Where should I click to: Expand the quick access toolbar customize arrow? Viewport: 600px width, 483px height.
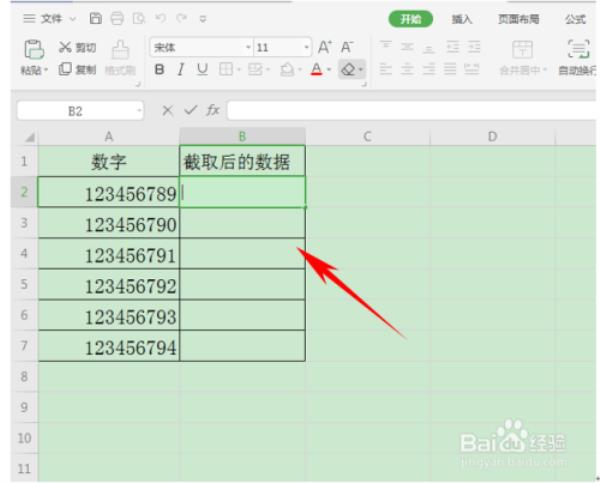pos(203,18)
